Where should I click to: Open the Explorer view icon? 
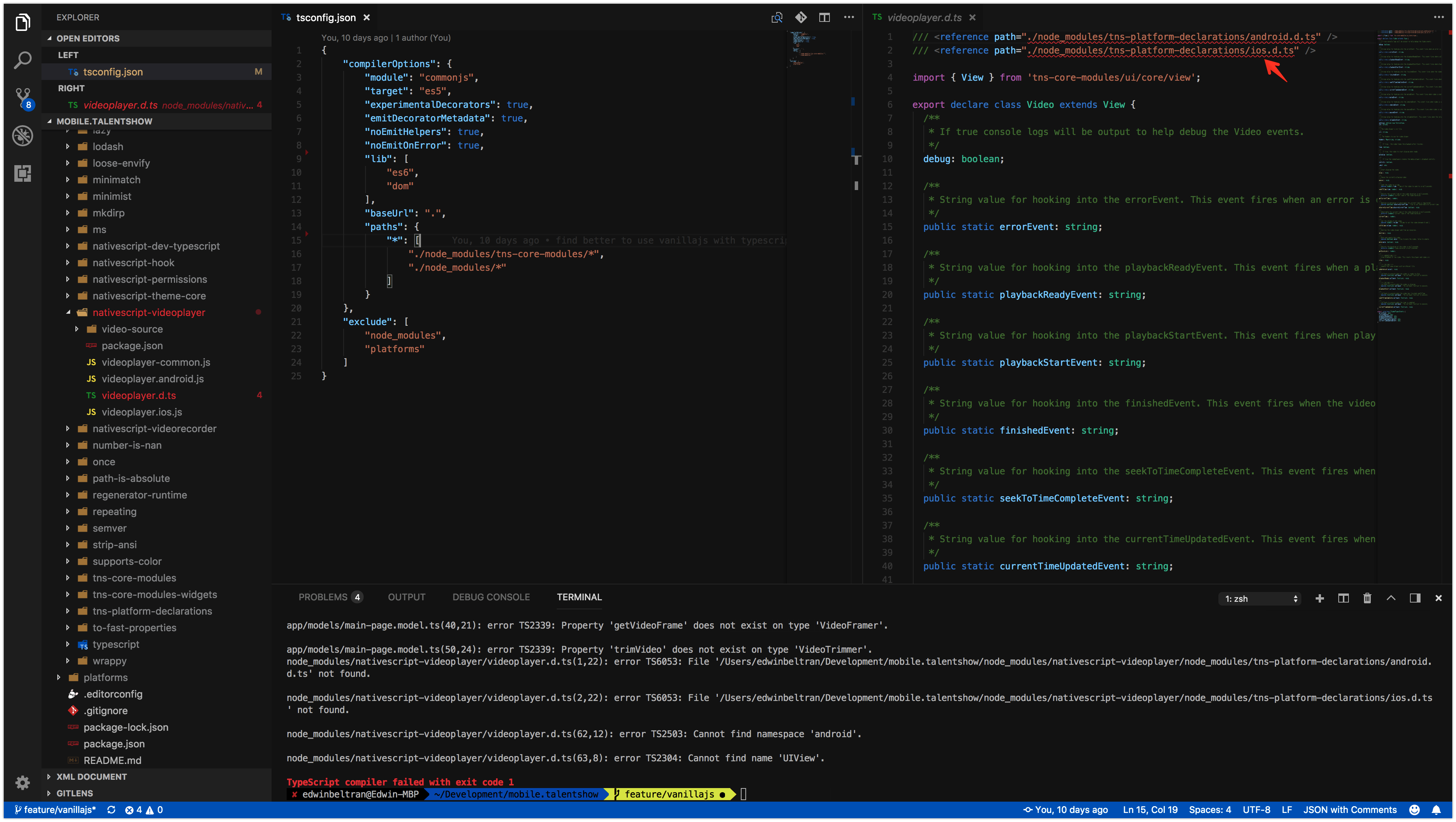coord(23,22)
